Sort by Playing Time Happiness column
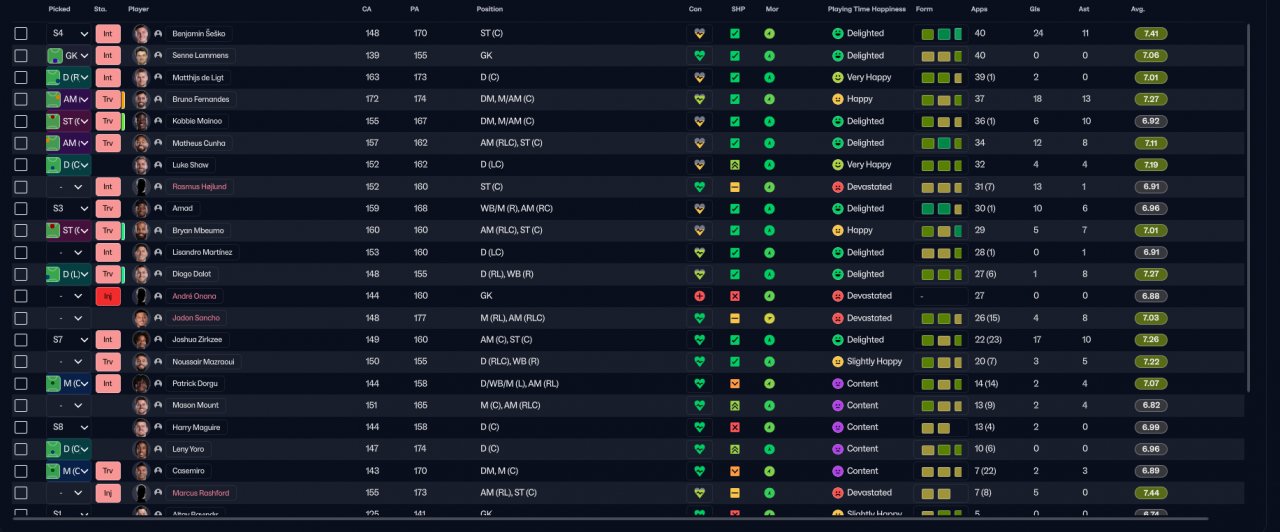This screenshot has height=532, width=1280. (867, 9)
